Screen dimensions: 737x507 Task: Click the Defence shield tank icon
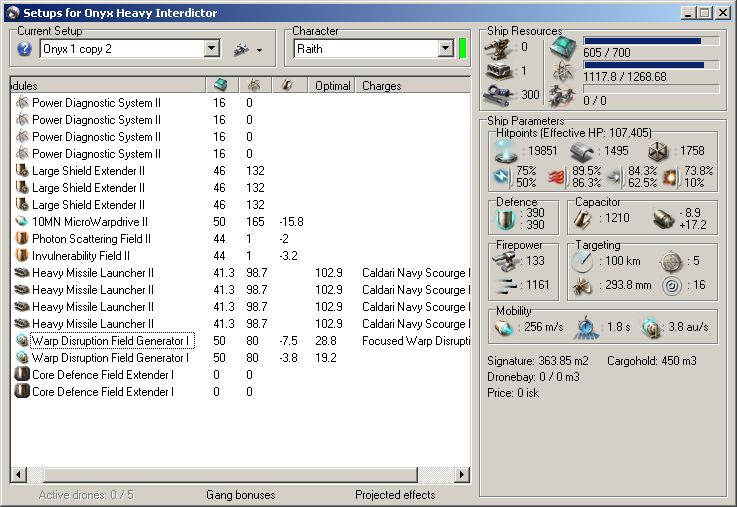(505, 219)
